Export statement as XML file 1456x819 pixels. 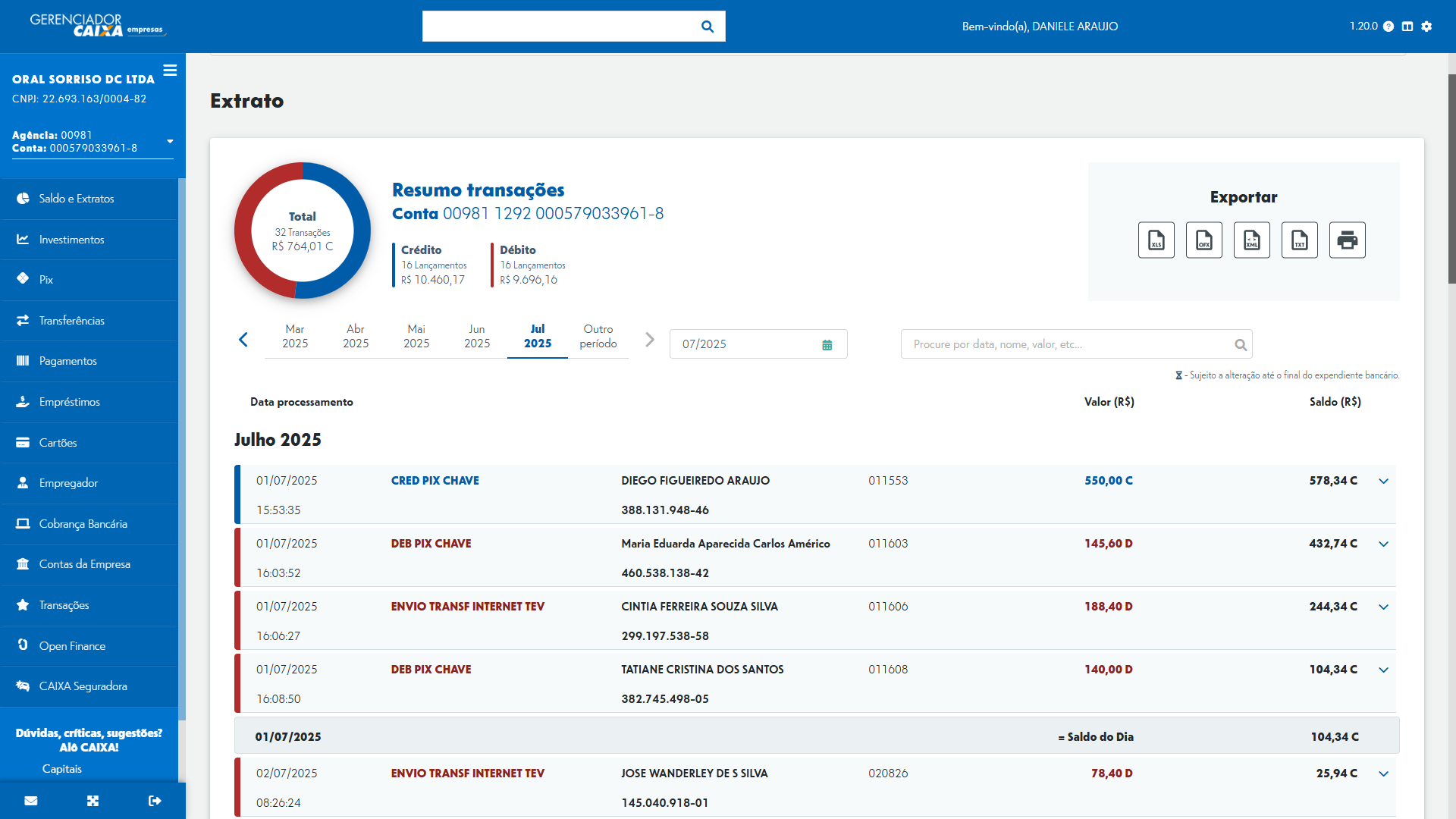1251,240
